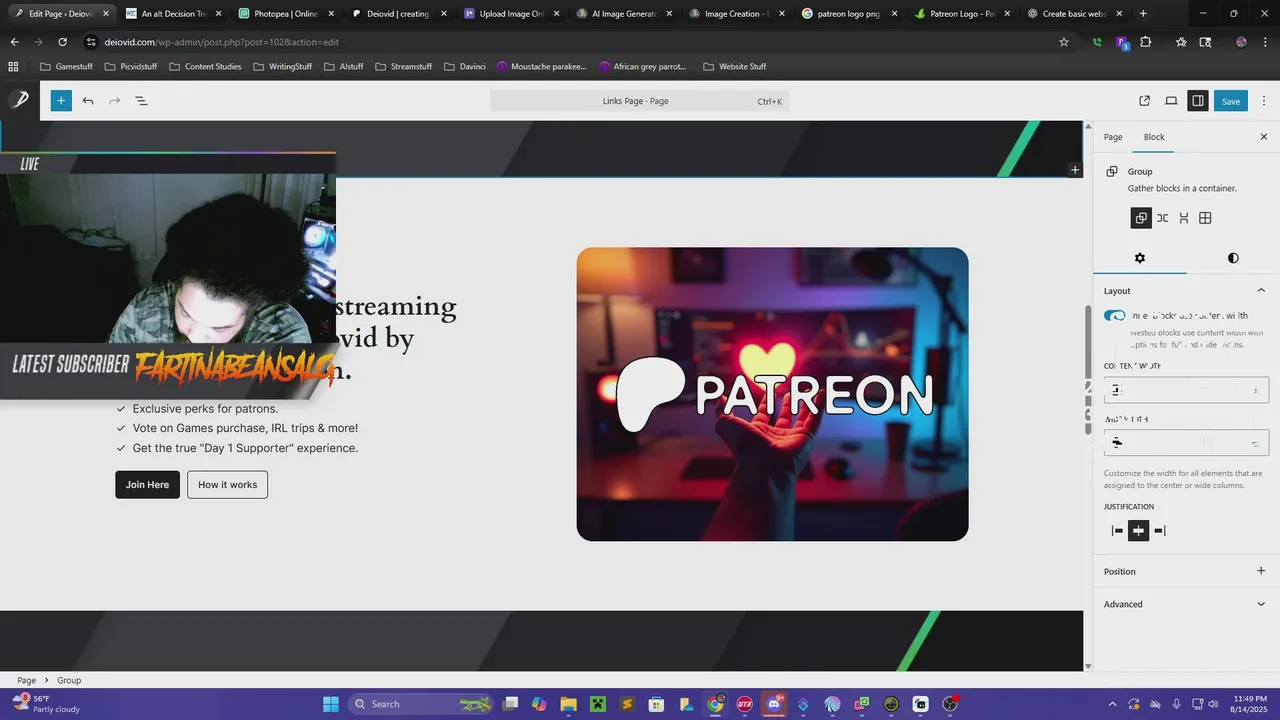Screen dimensions: 1280x720
Task: Go back in browser history
Action: tap(14, 42)
